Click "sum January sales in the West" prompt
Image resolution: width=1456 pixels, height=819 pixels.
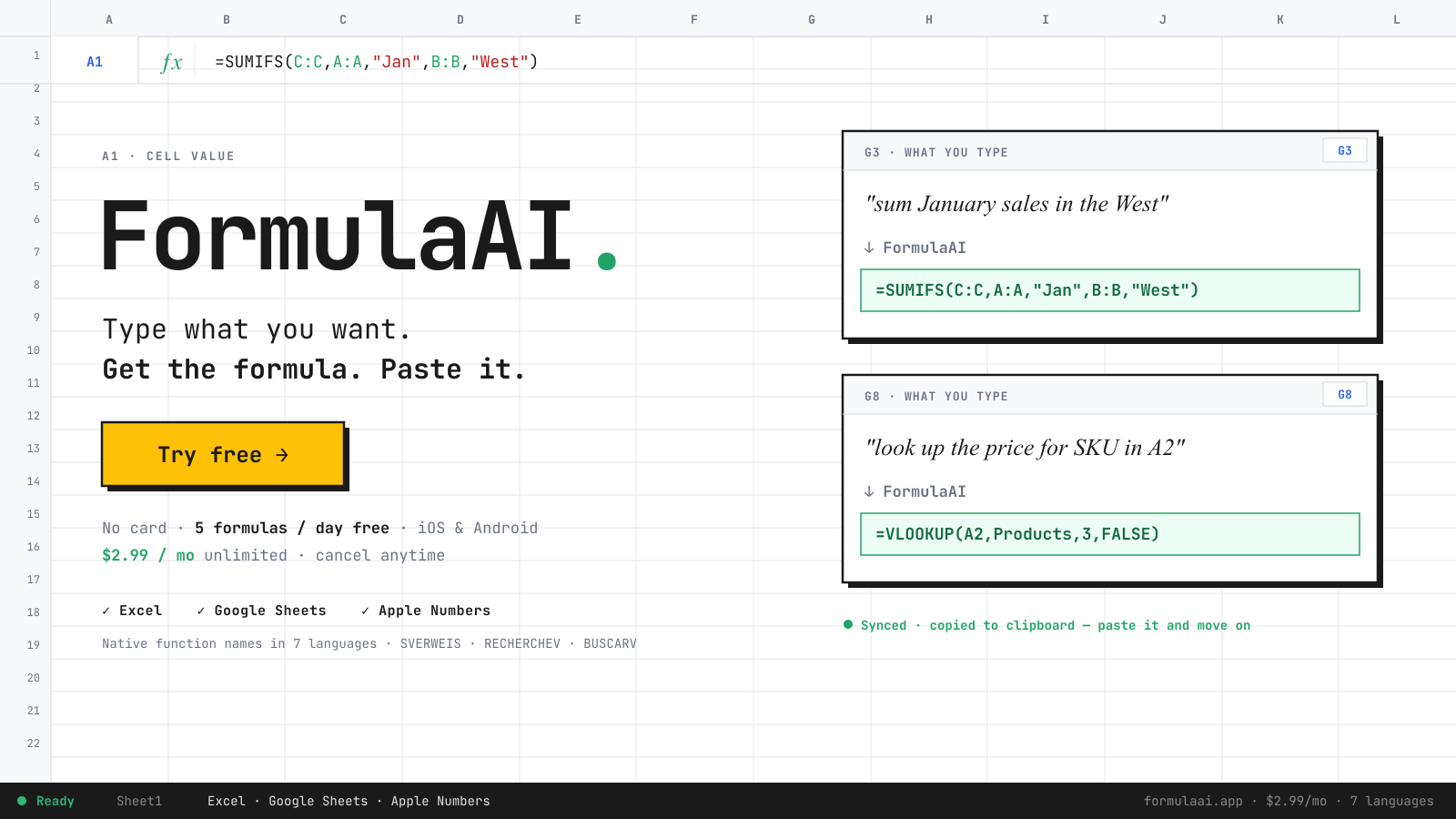click(1016, 204)
